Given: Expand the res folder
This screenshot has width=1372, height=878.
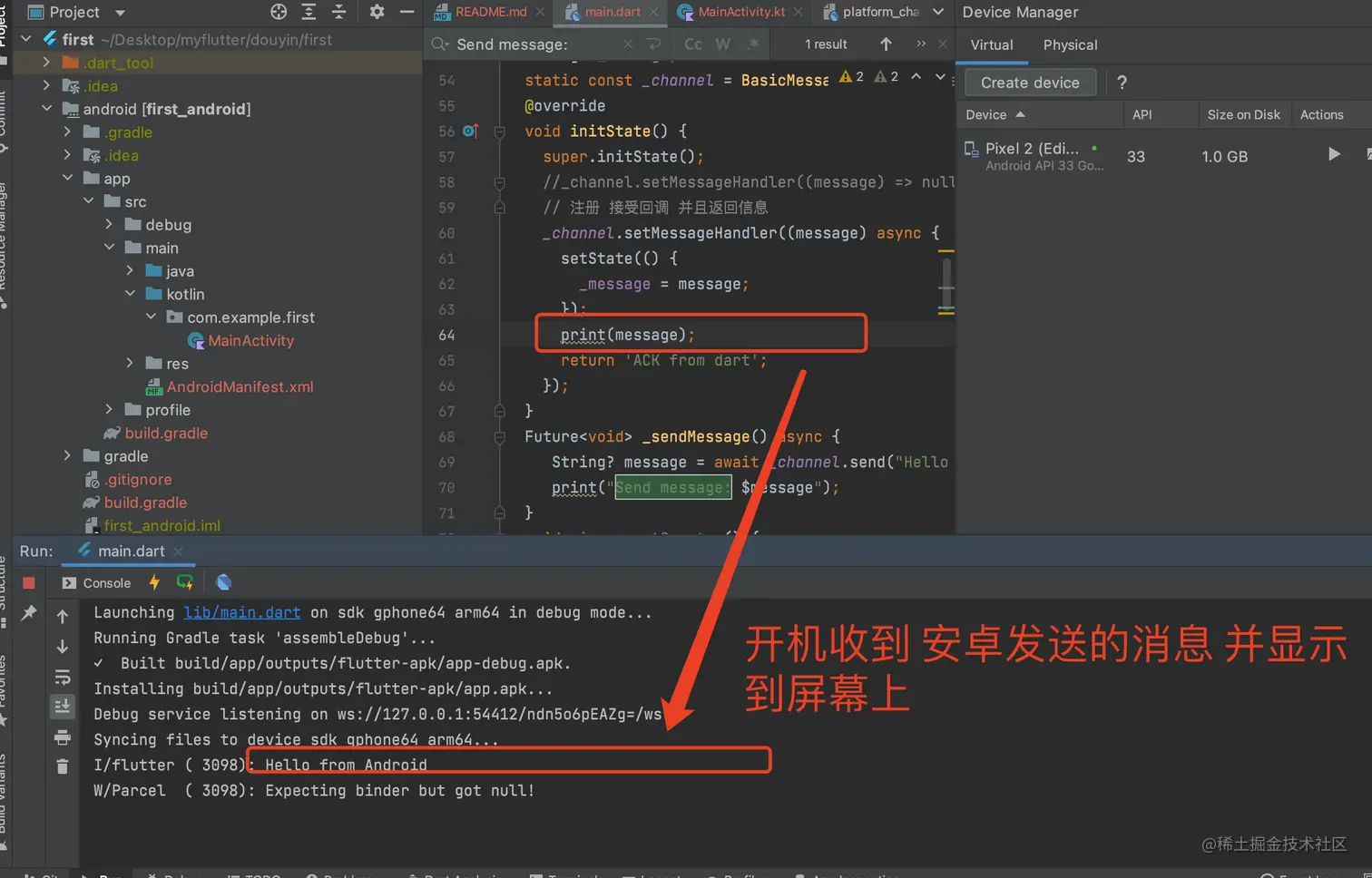Looking at the screenshot, I should click(130, 363).
